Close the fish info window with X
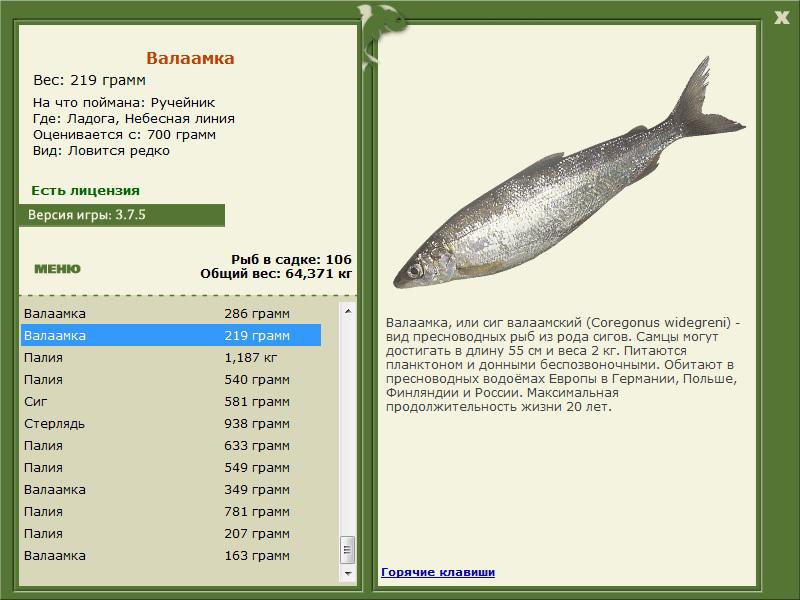 782,16
